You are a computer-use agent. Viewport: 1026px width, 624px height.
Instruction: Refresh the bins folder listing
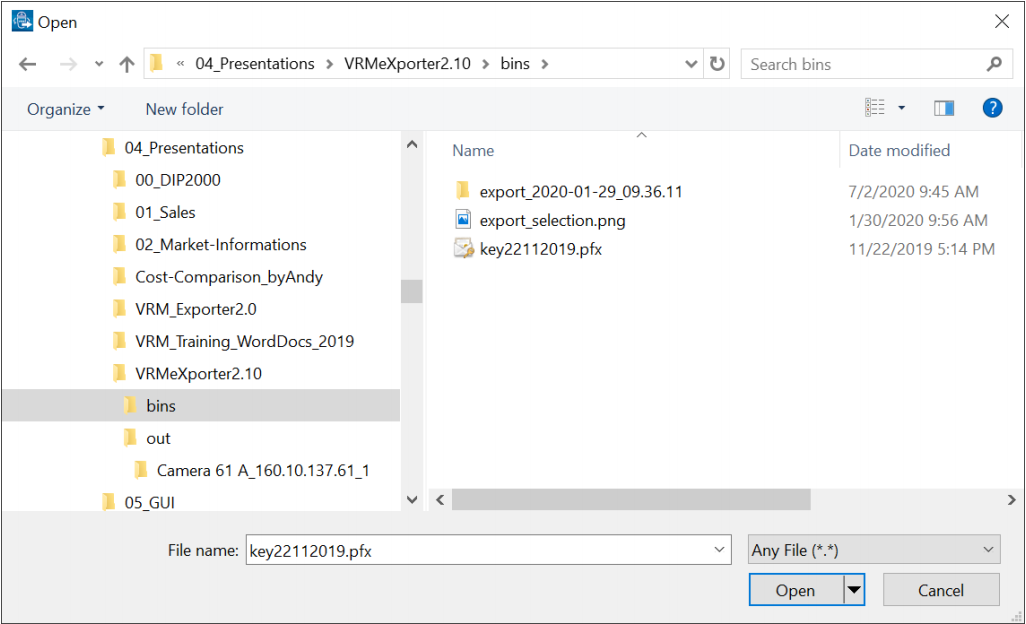717,64
